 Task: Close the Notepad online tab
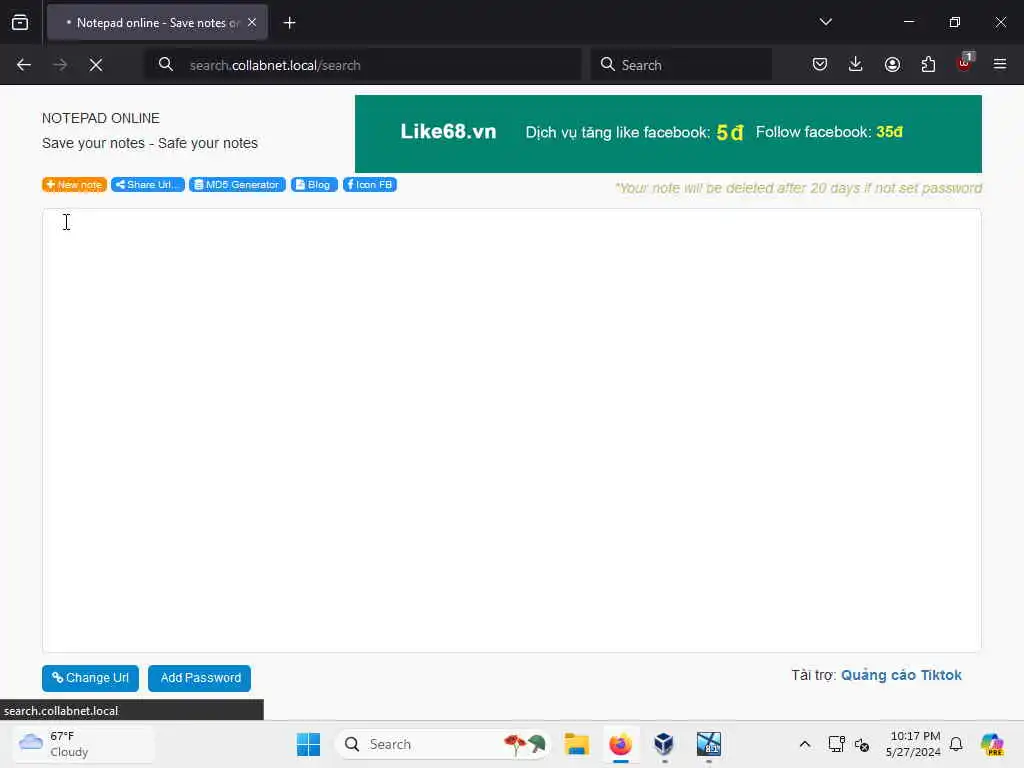[x=252, y=22]
